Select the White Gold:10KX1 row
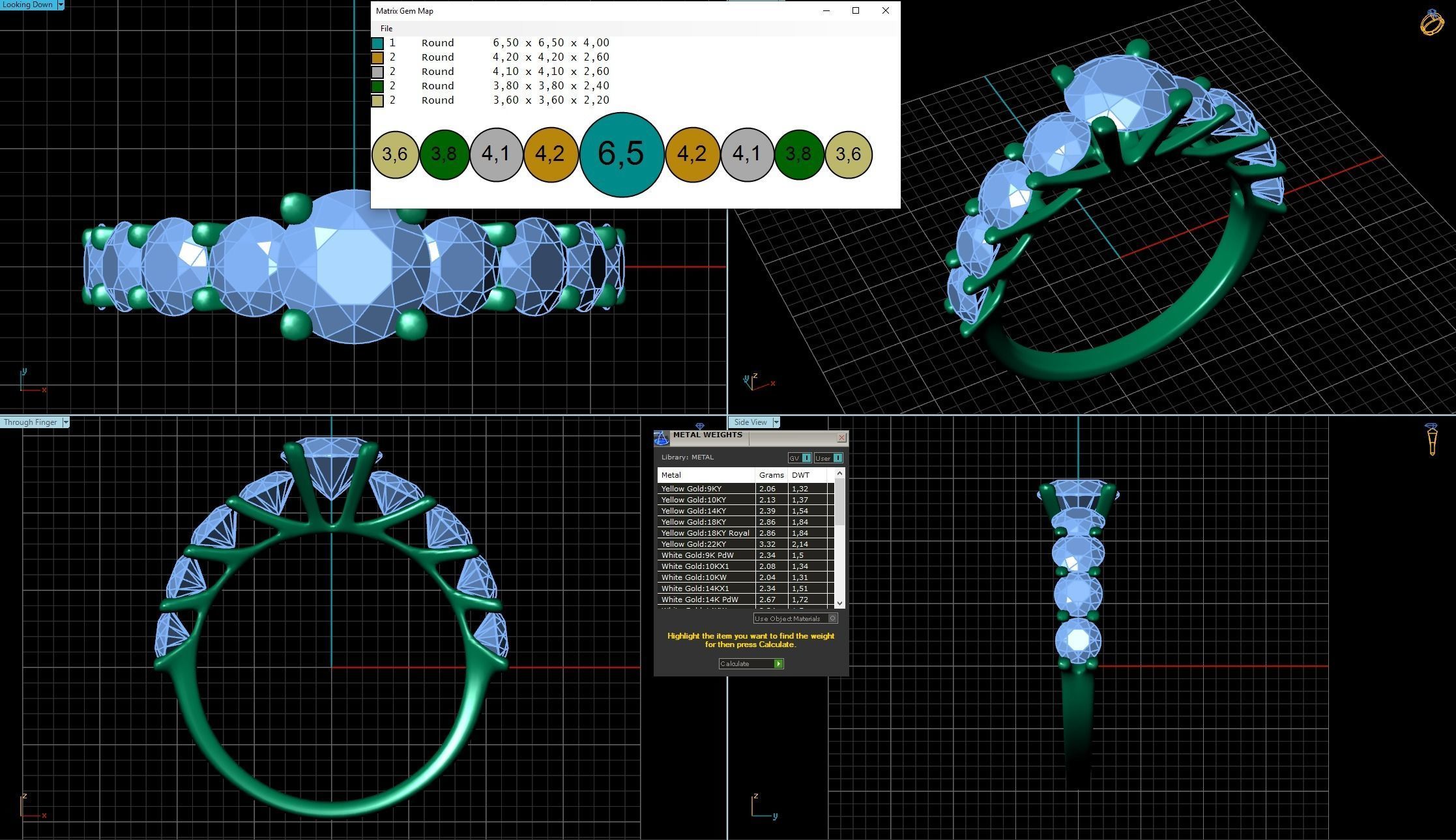This screenshot has width=1456, height=840. (746, 566)
